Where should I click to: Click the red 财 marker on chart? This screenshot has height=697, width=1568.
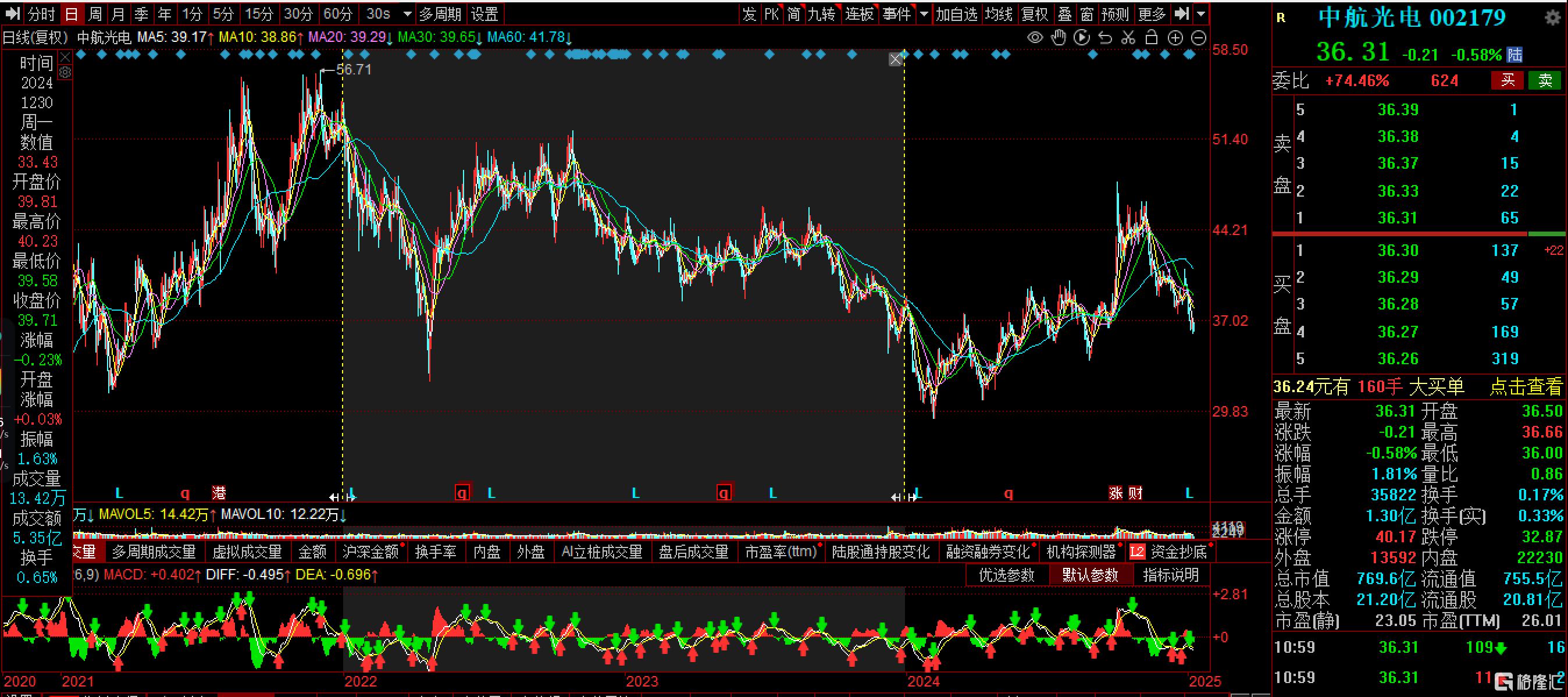(x=1135, y=492)
